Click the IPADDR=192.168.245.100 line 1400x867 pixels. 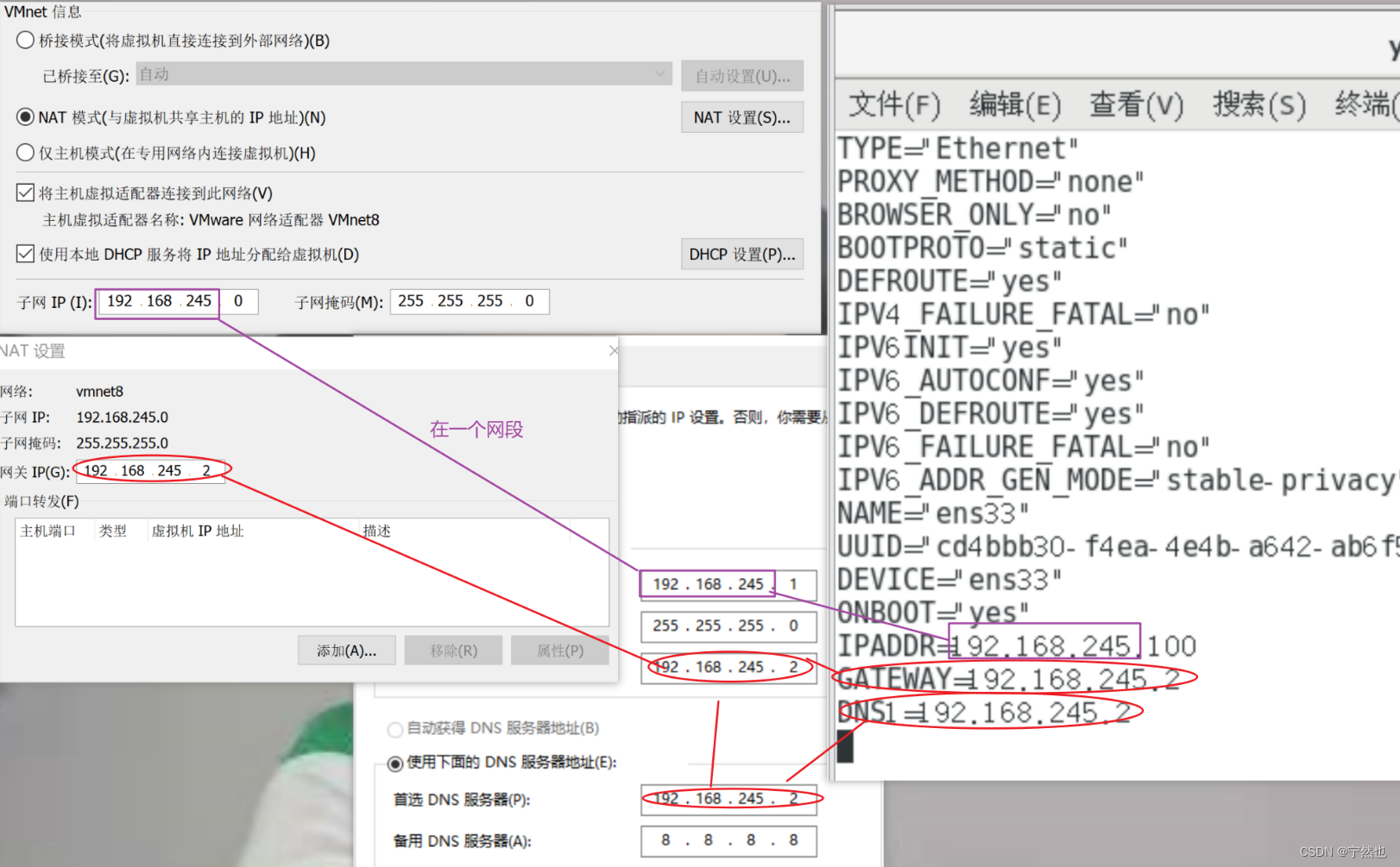coord(1017,646)
